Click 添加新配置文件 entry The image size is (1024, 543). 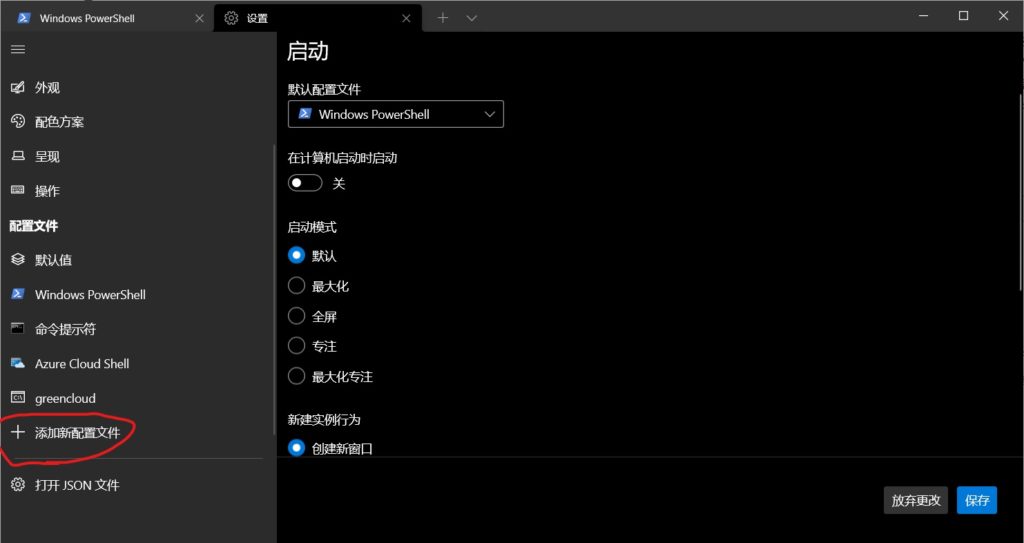(136, 433)
